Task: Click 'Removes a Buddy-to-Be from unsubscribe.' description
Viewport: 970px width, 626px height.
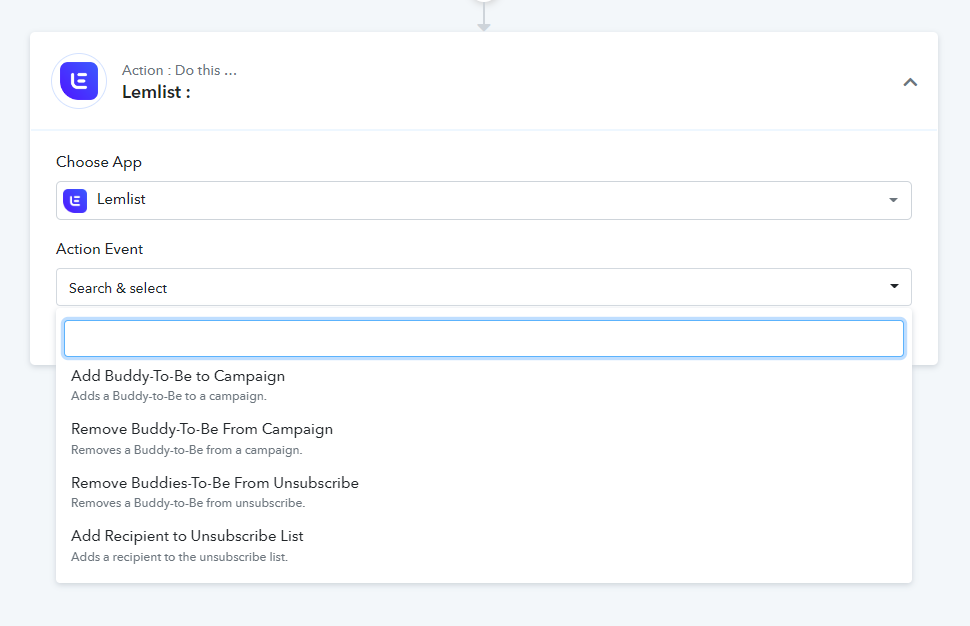Action: pyautogui.click(x=188, y=503)
